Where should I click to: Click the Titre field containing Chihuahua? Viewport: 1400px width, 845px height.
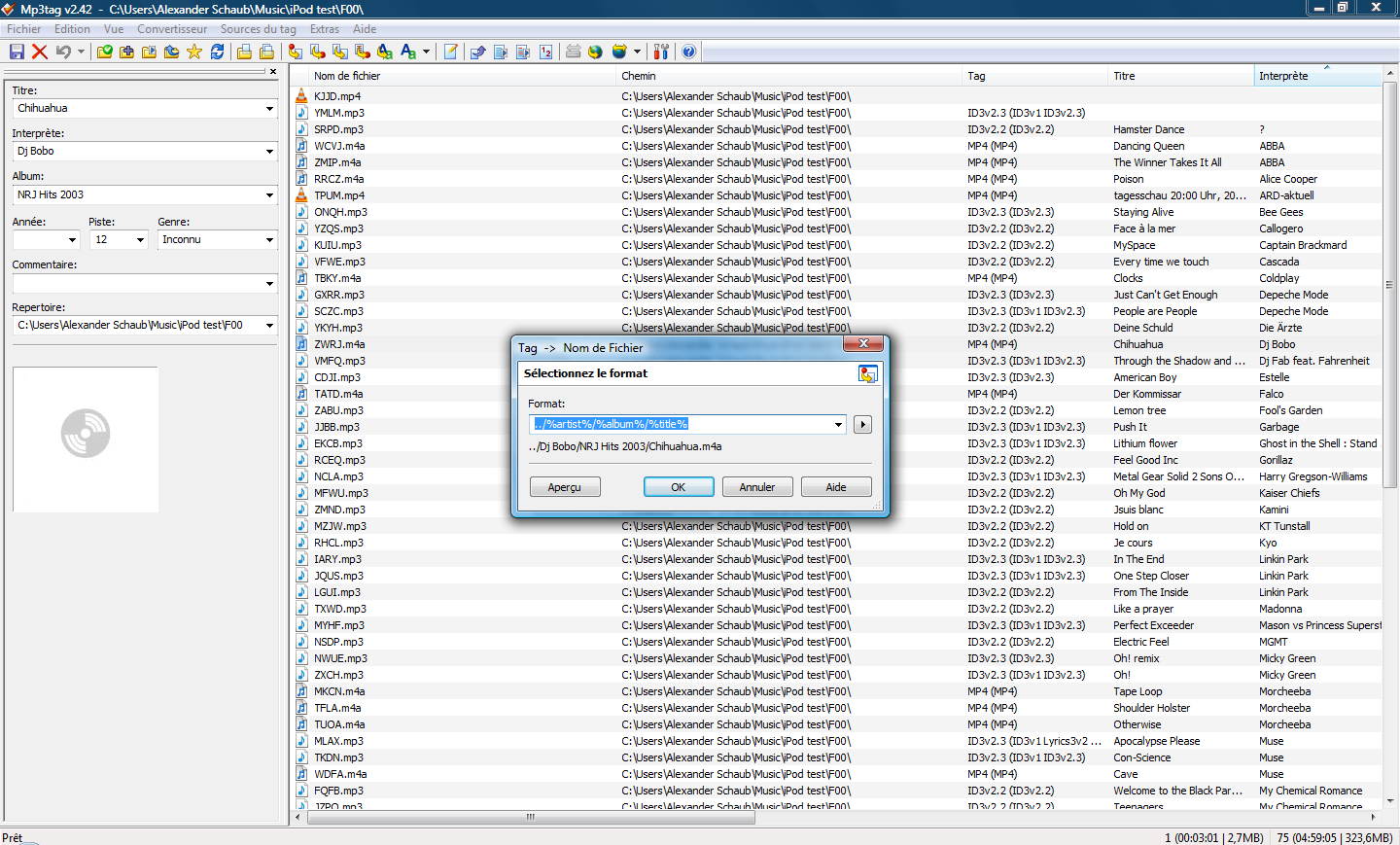[136, 109]
